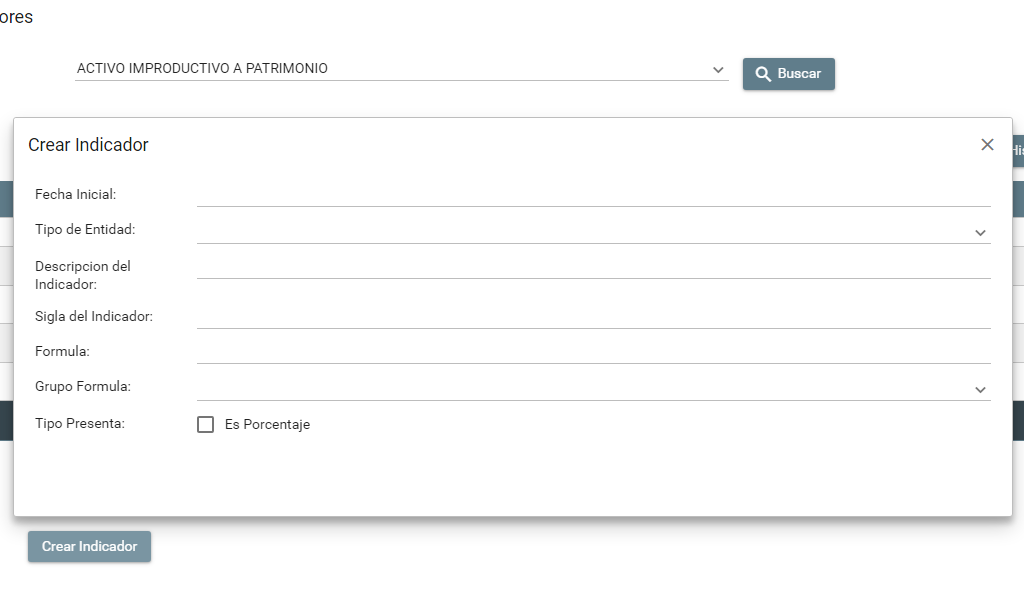The height and width of the screenshot is (592, 1024).
Task: Click the Fecha Inicial label
Action: 76,194
